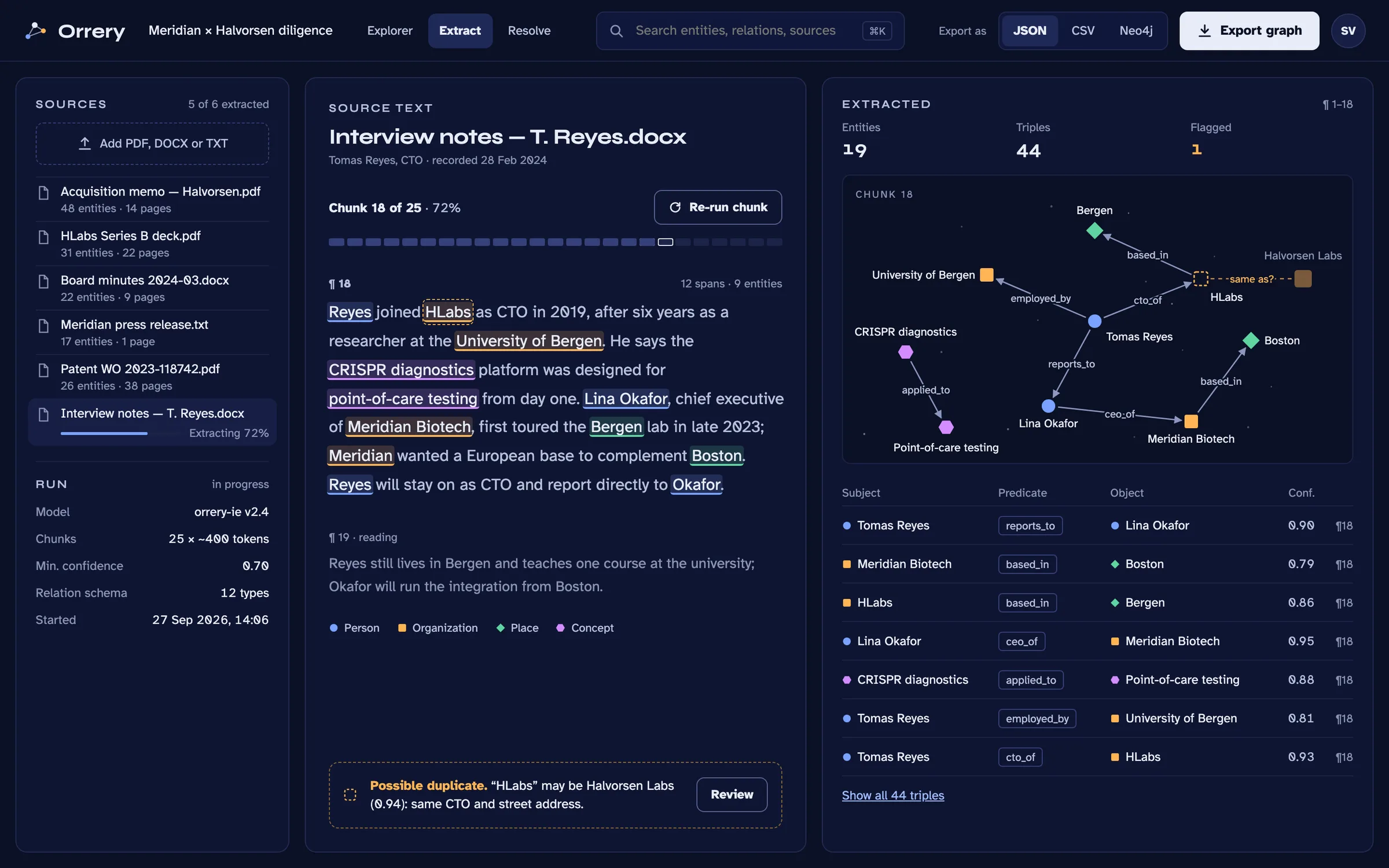This screenshot has width=1389, height=868.
Task: Switch to the Extract tab
Action: [x=460, y=31]
